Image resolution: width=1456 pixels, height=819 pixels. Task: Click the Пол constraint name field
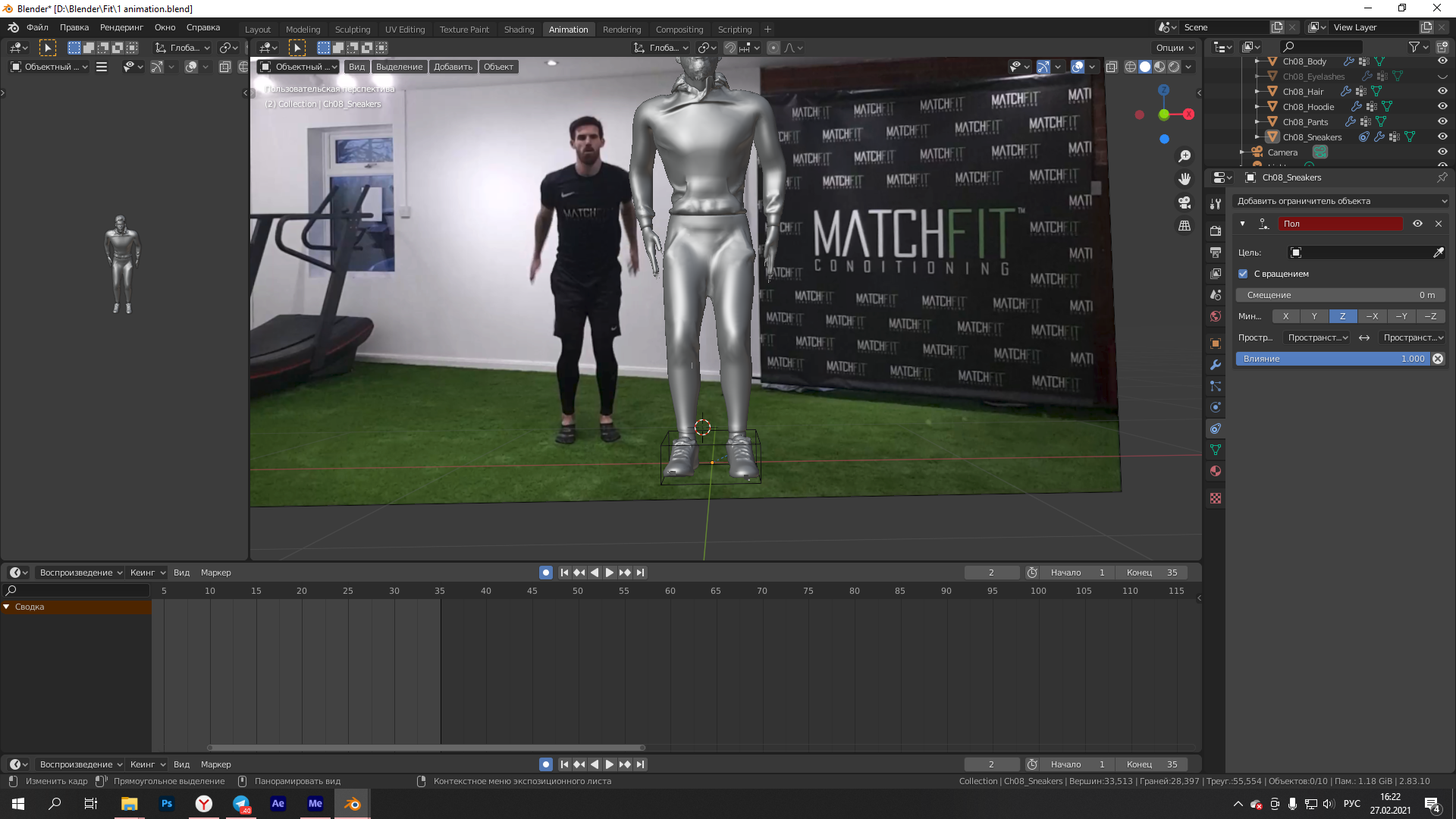[x=1340, y=224]
